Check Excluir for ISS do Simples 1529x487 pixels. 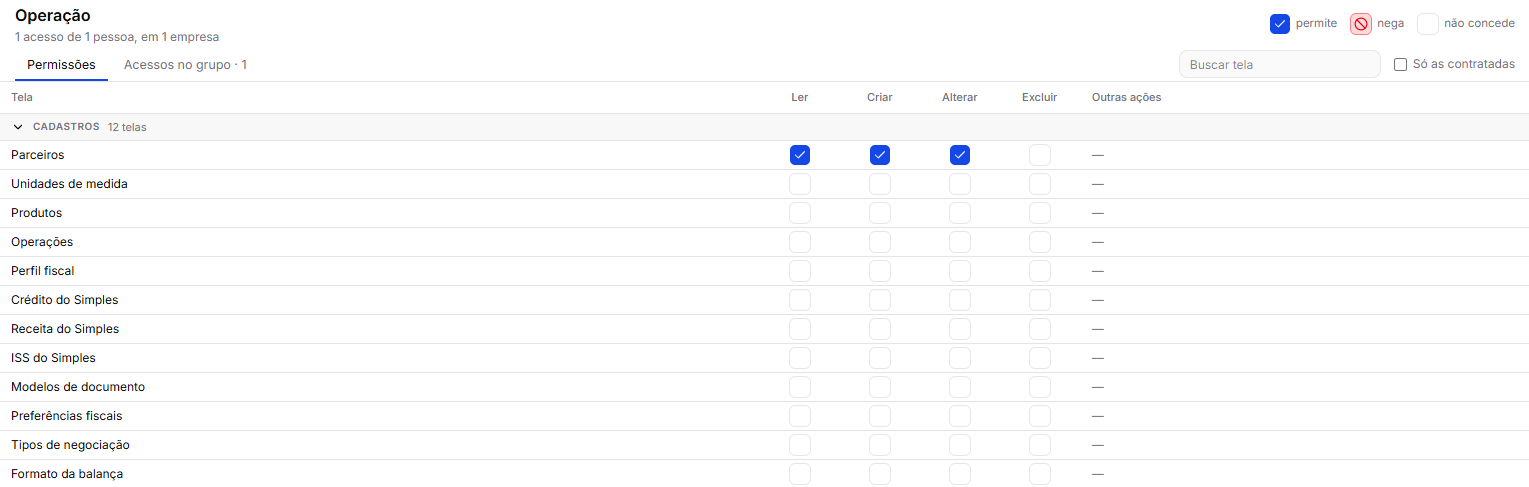click(1040, 358)
